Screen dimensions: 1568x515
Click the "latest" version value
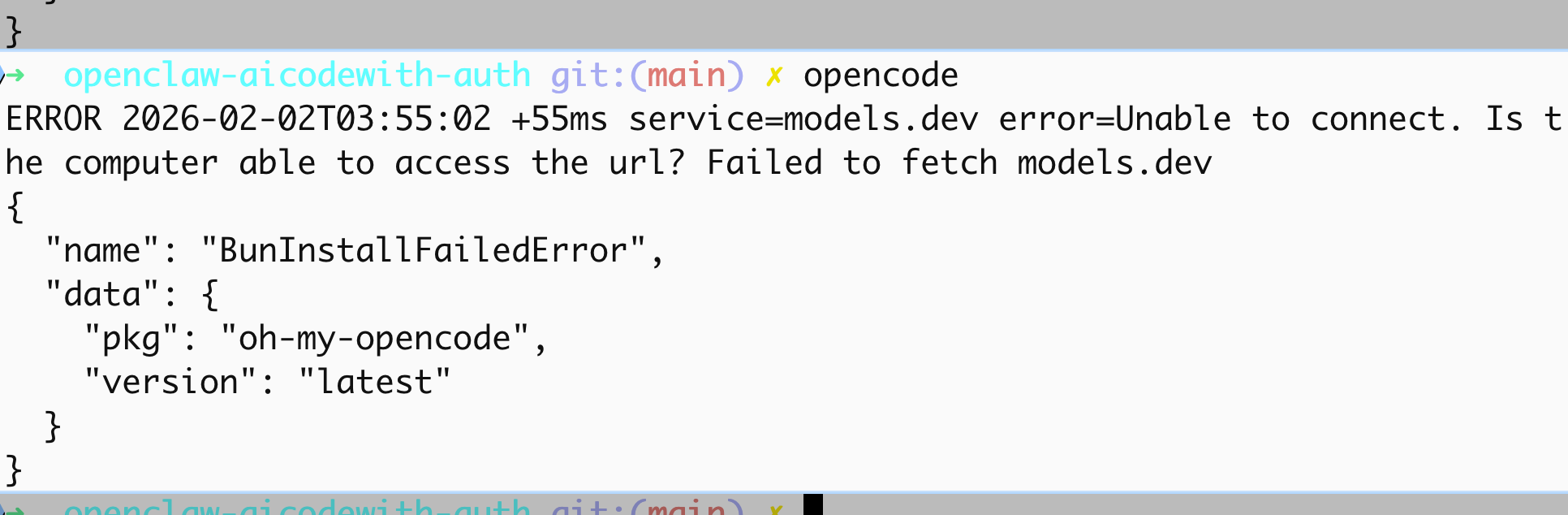(375, 383)
